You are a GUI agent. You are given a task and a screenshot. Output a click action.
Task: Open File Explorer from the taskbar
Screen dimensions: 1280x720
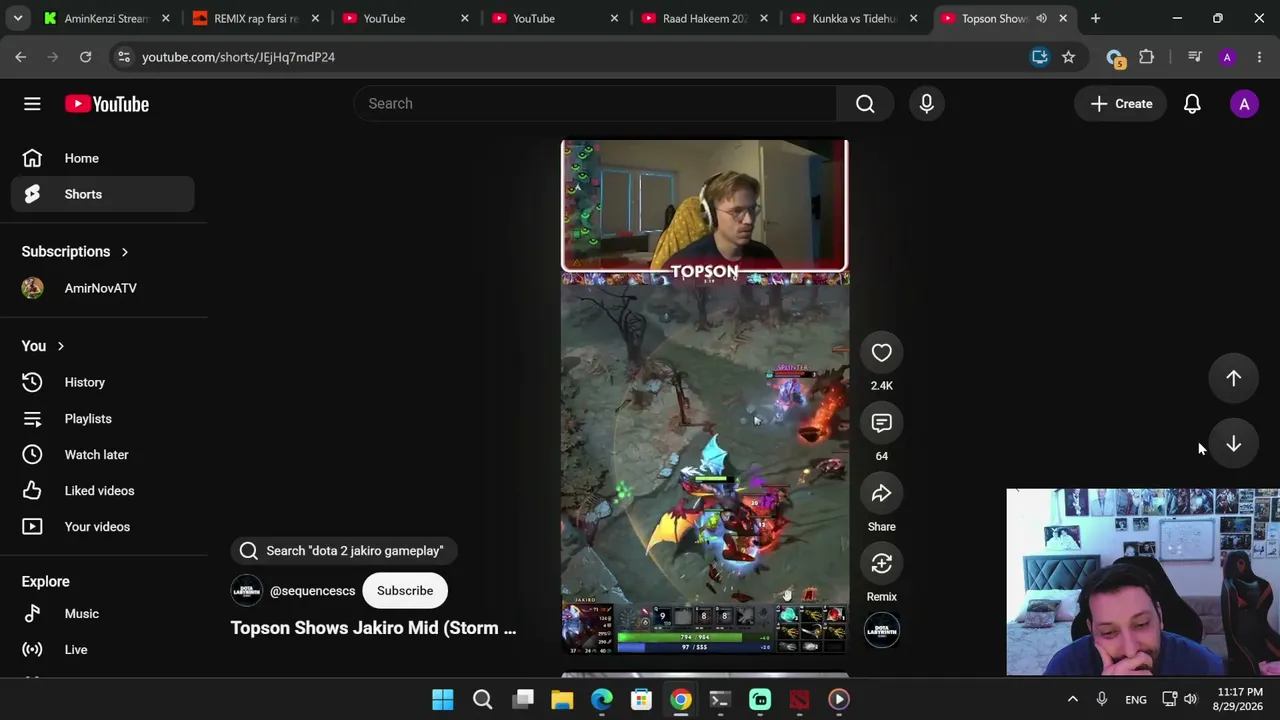[x=562, y=699]
